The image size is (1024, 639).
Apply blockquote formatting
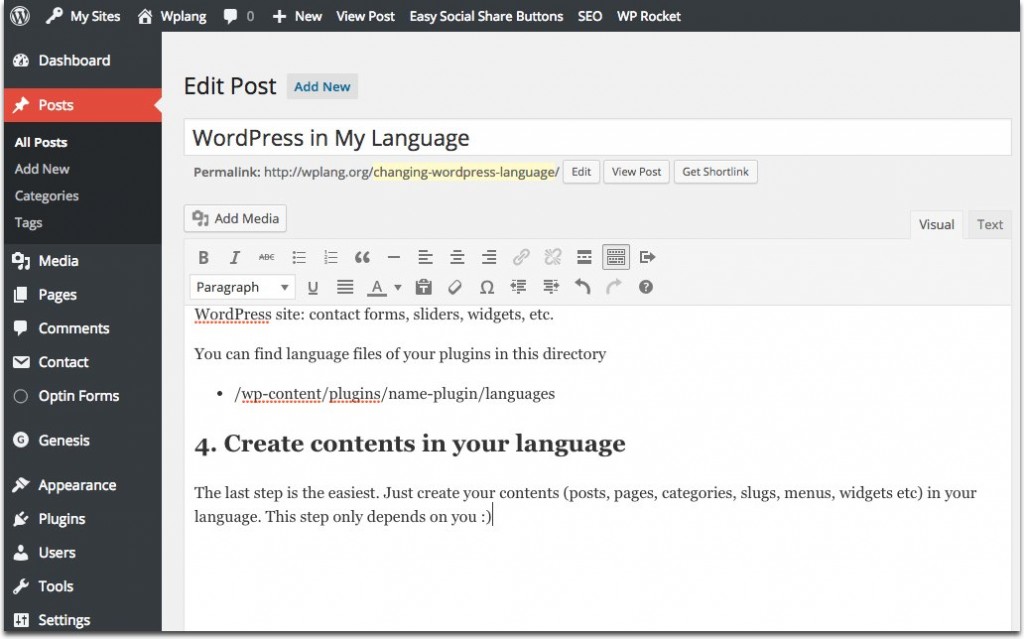click(362, 257)
